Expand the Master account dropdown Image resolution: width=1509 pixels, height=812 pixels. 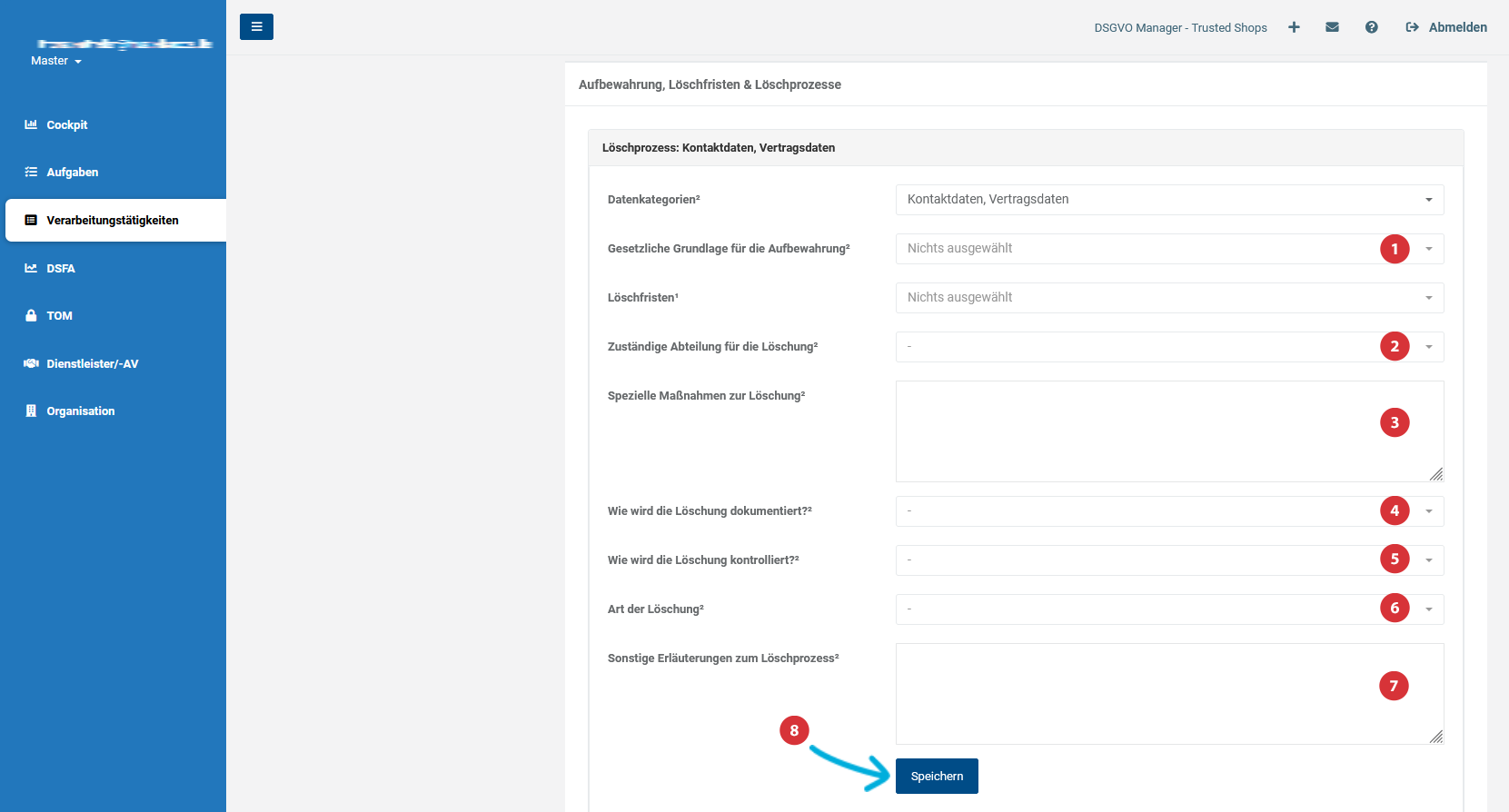coord(56,61)
